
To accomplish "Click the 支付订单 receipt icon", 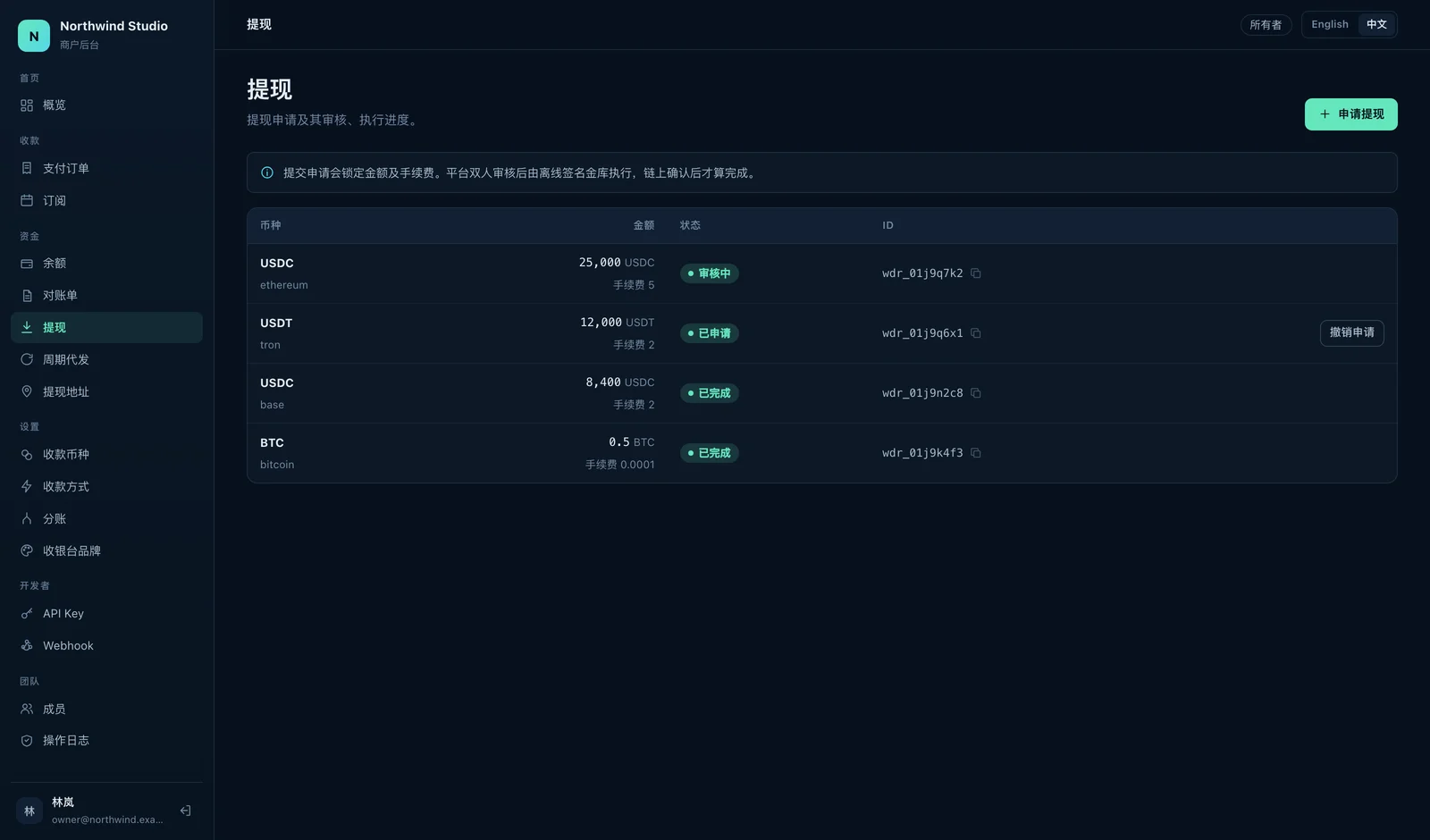I will [x=27, y=168].
